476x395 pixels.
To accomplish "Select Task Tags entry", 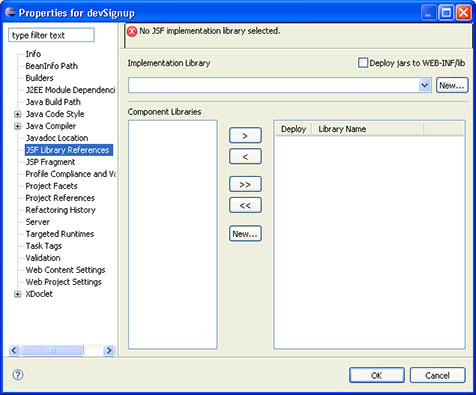I will tap(44, 246).
